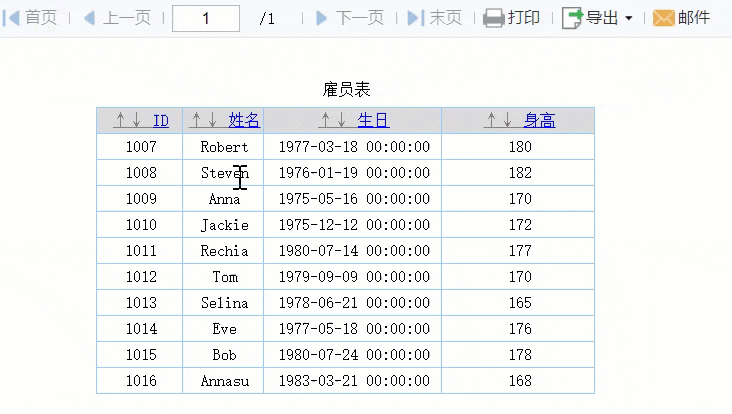Click the ID column header link
732x414 pixels.
coord(160,121)
